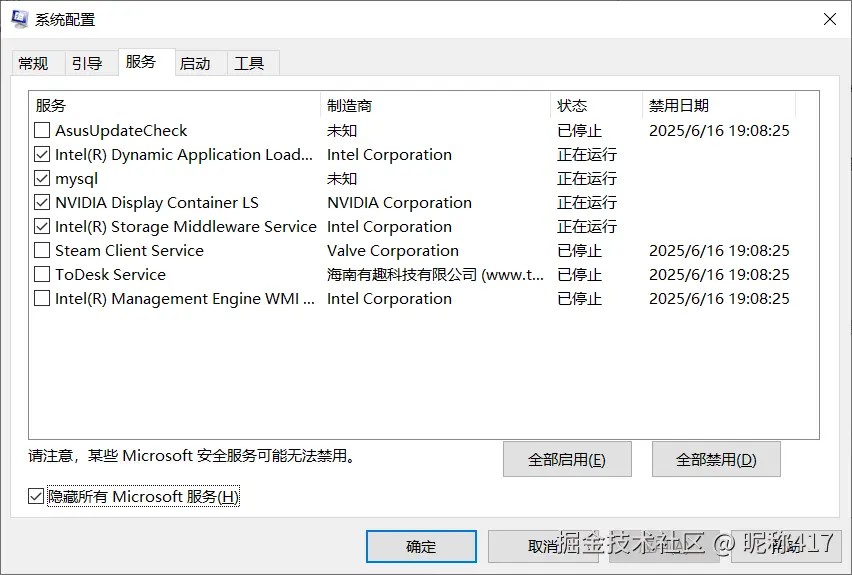Screen dimensions: 852x575
Task: Check the ToDesk Service checkbox
Action: (42, 275)
